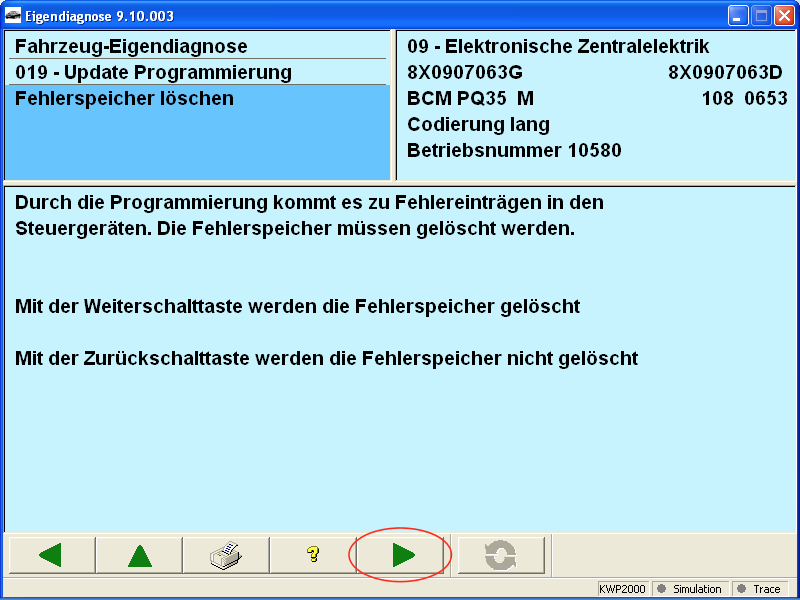This screenshot has height=600, width=800.
Task: Click the car icon in the title bar
Action: (x=13, y=16)
